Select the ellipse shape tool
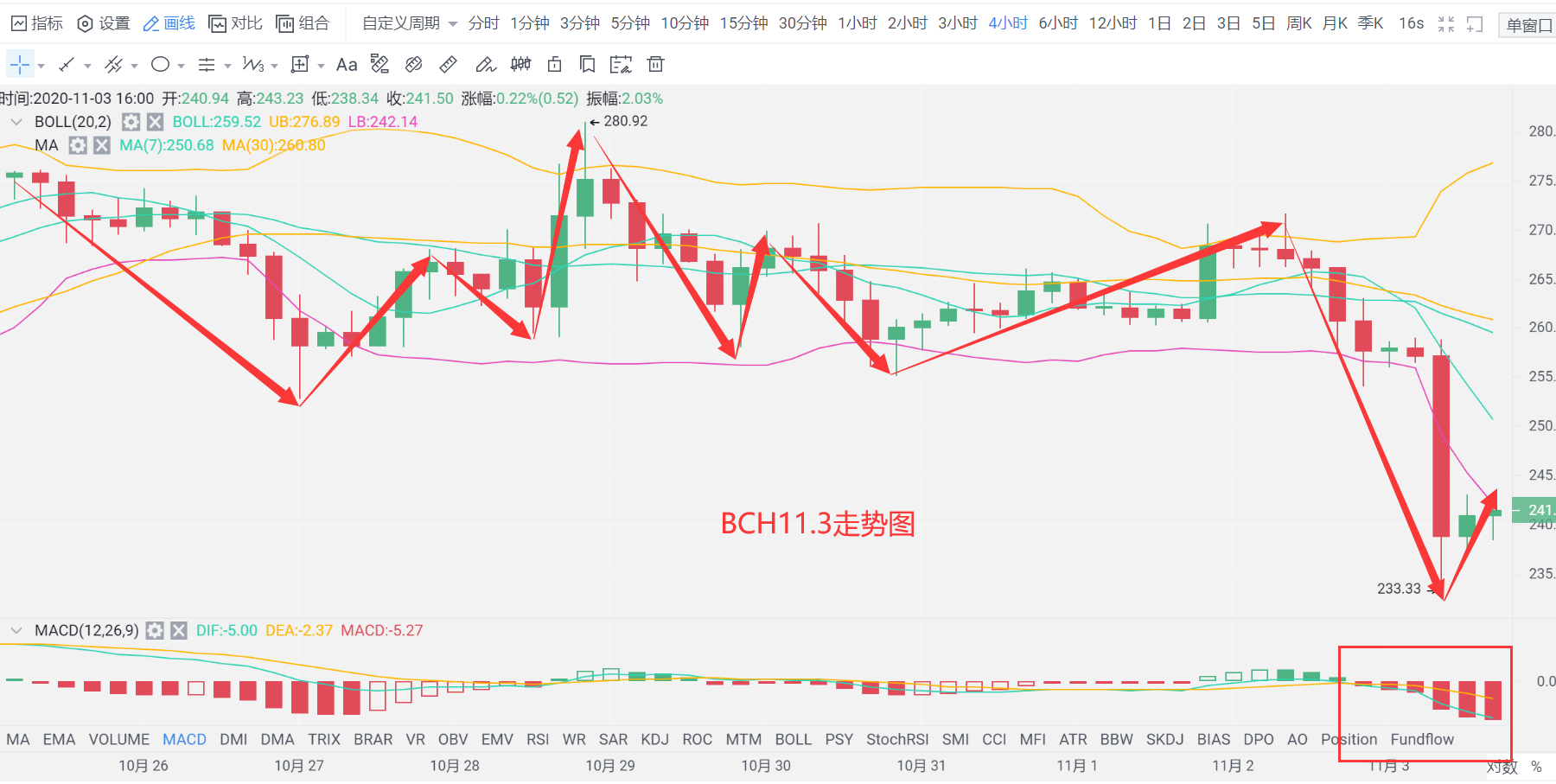 coord(160,65)
